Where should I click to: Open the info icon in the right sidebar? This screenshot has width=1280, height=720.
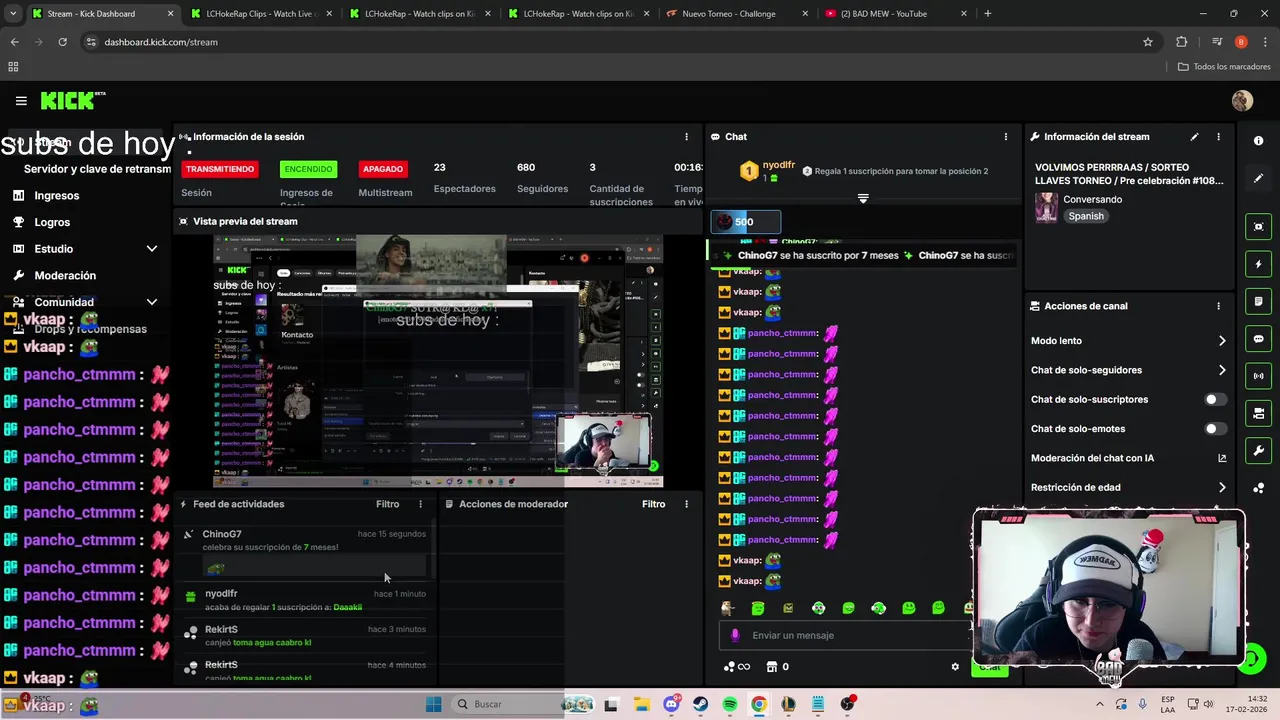click(1258, 141)
